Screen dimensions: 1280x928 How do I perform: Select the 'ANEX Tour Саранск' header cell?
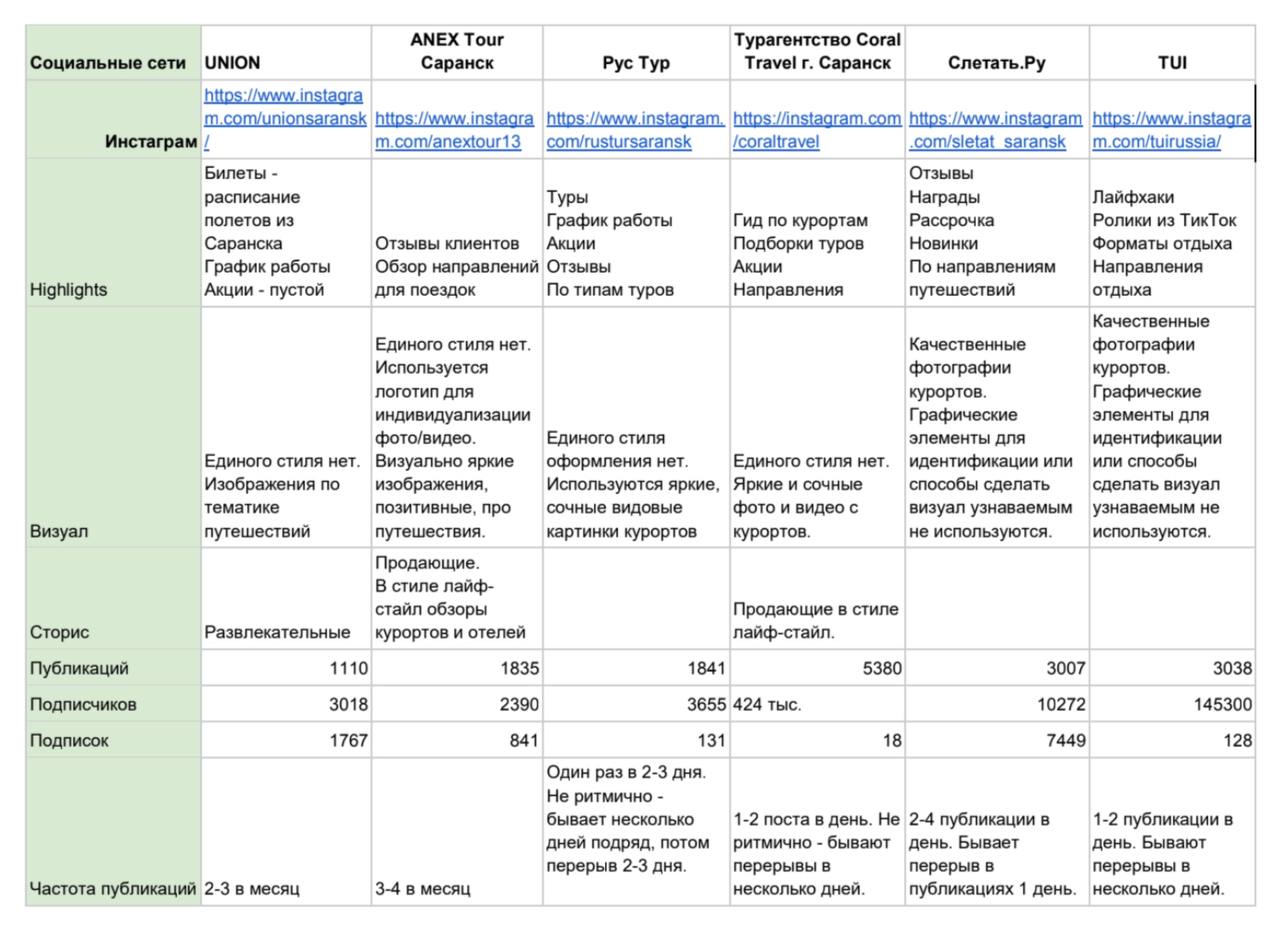[457, 53]
